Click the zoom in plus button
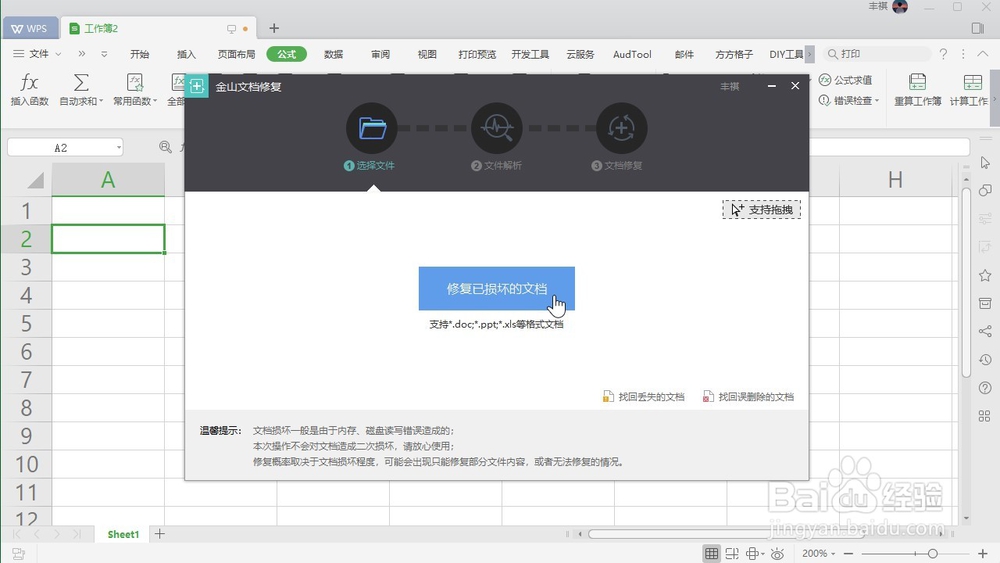 983,553
